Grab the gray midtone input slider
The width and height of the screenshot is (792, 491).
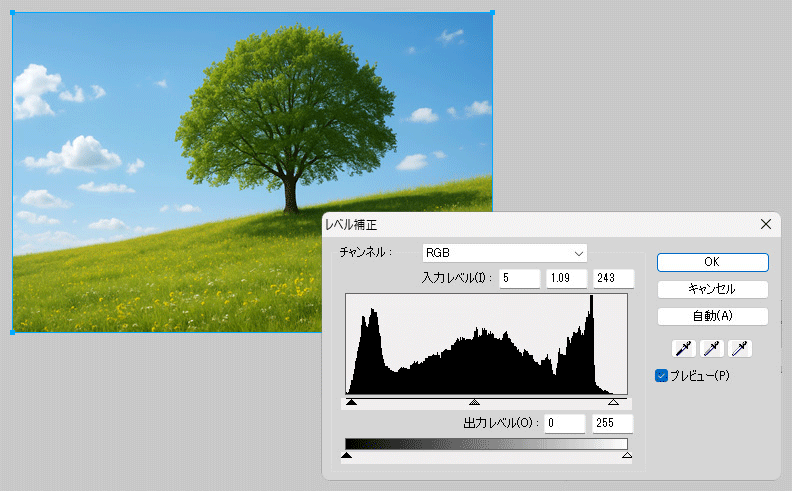click(x=474, y=402)
